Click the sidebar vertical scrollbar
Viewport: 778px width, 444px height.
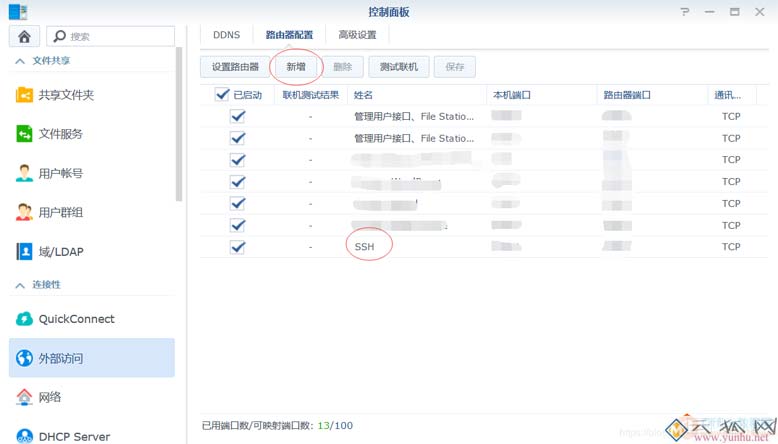coord(179,124)
